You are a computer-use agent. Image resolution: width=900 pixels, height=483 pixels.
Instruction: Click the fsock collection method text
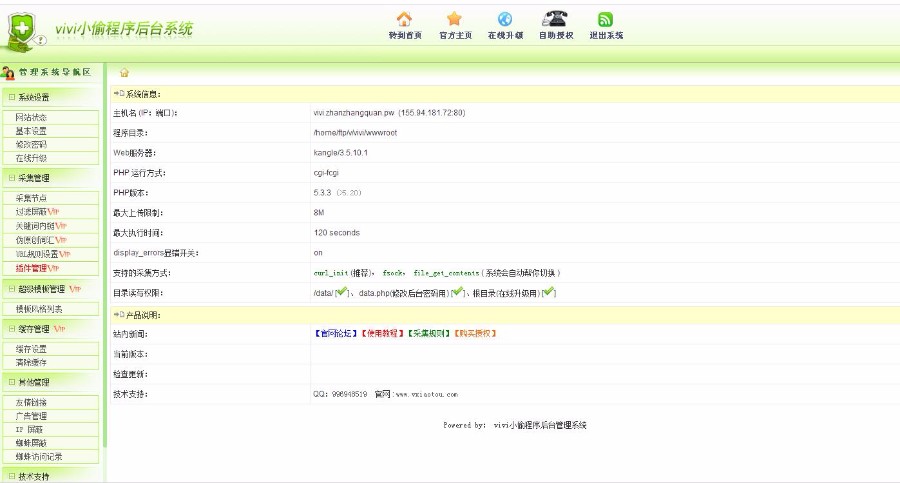[x=392, y=273]
